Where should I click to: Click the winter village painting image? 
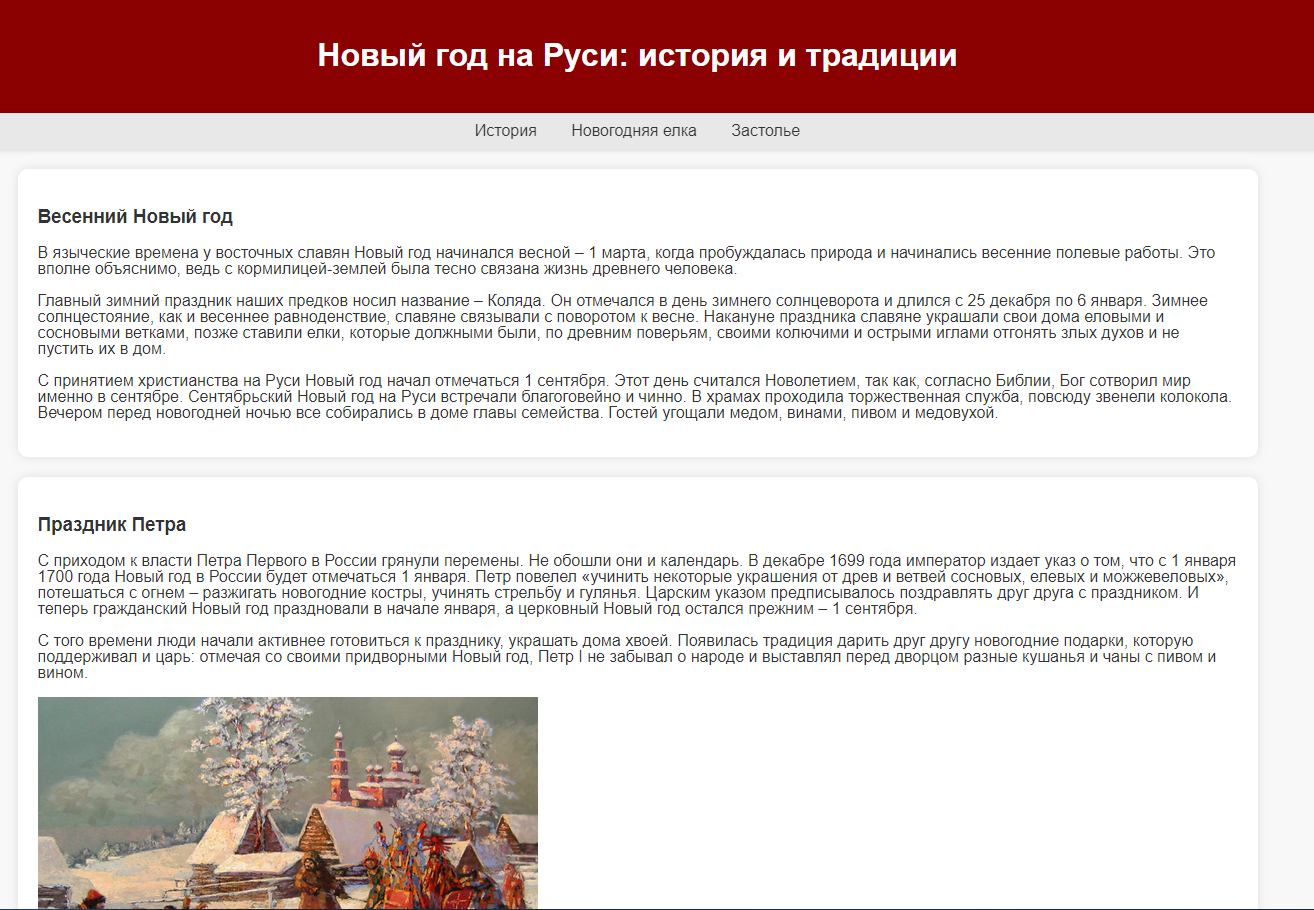[x=288, y=803]
